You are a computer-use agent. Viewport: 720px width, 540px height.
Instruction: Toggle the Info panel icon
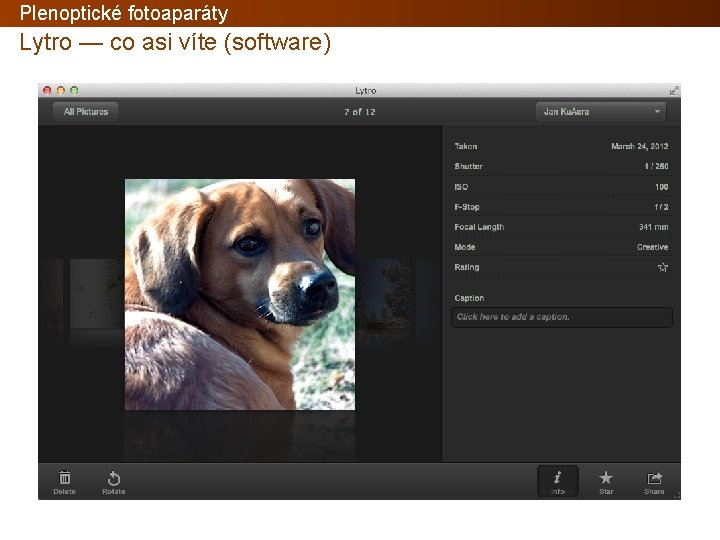pos(557,481)
